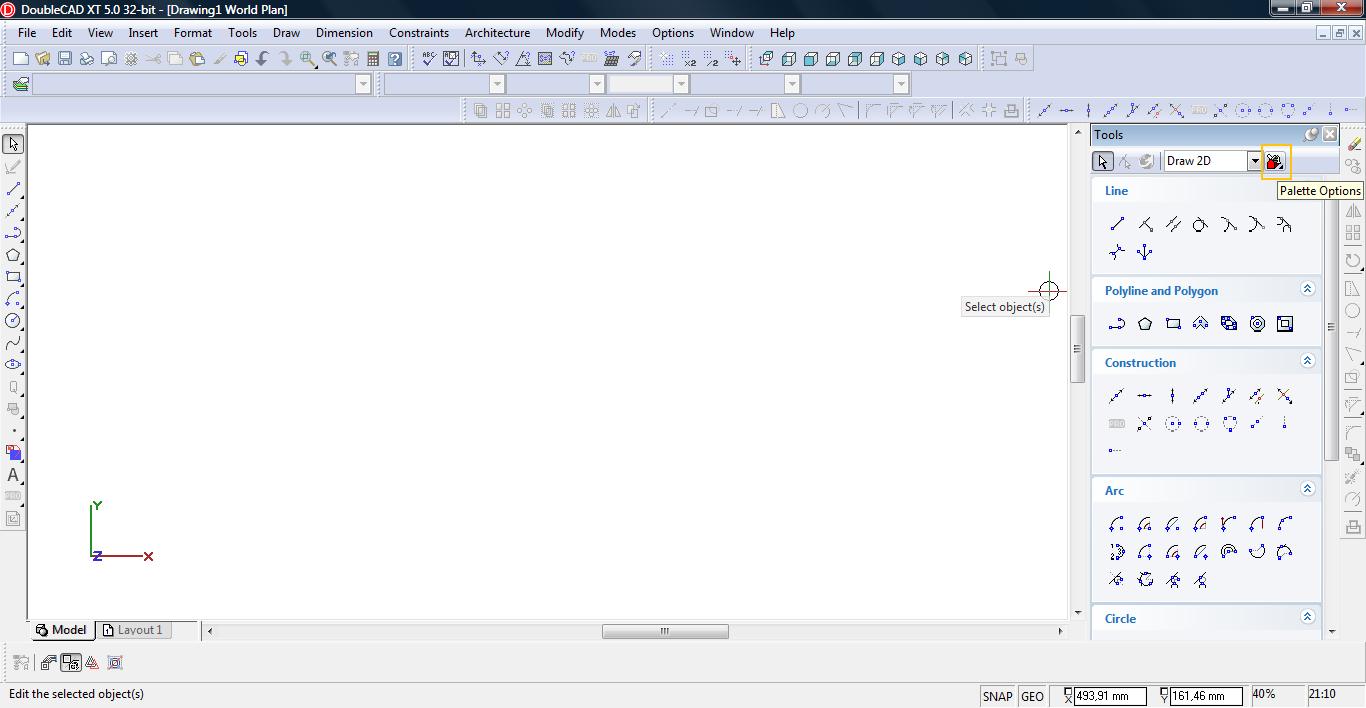Open the Architecture menu
1366x708 pixels.
coord(497,32)
